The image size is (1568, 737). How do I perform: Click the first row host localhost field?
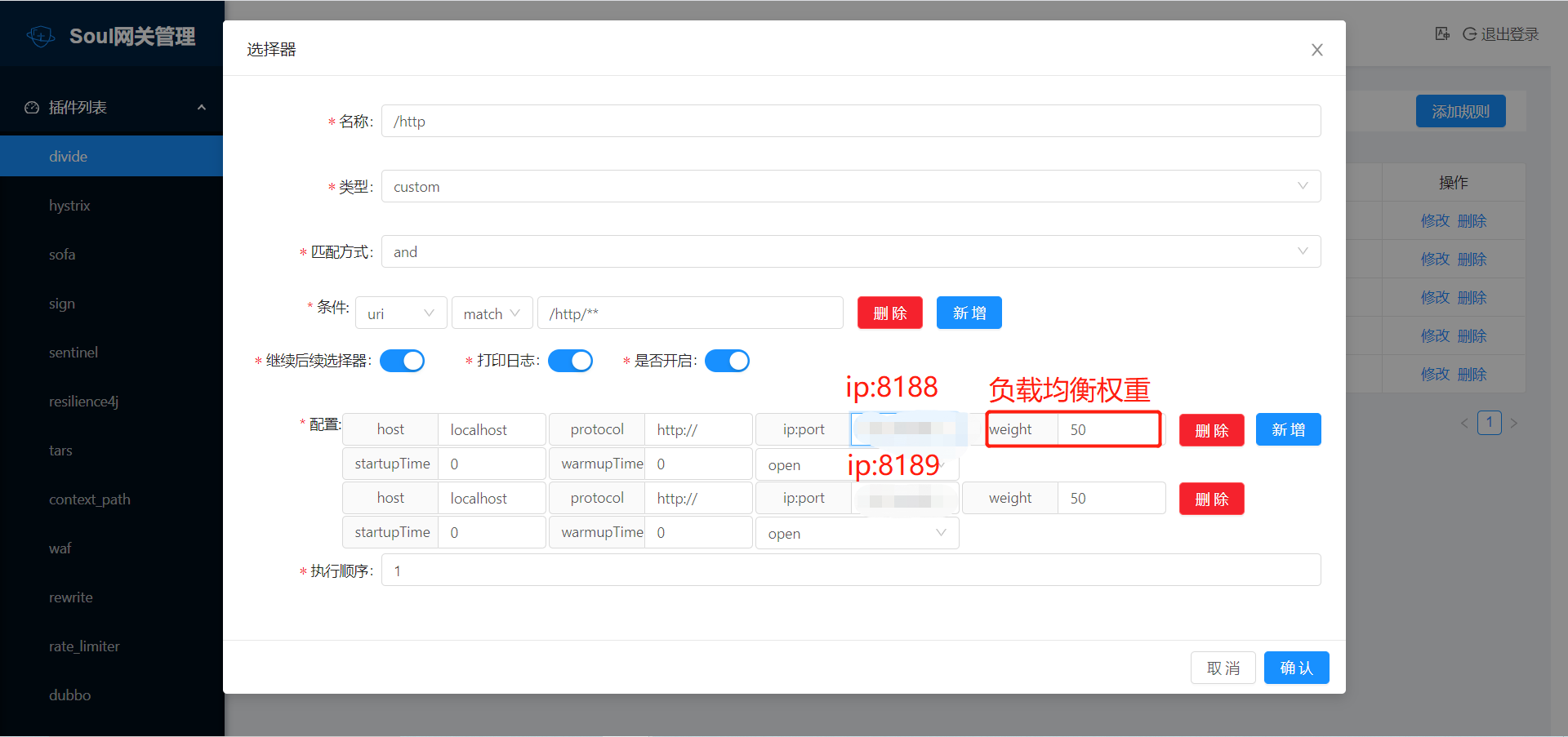tap(492, 429)
